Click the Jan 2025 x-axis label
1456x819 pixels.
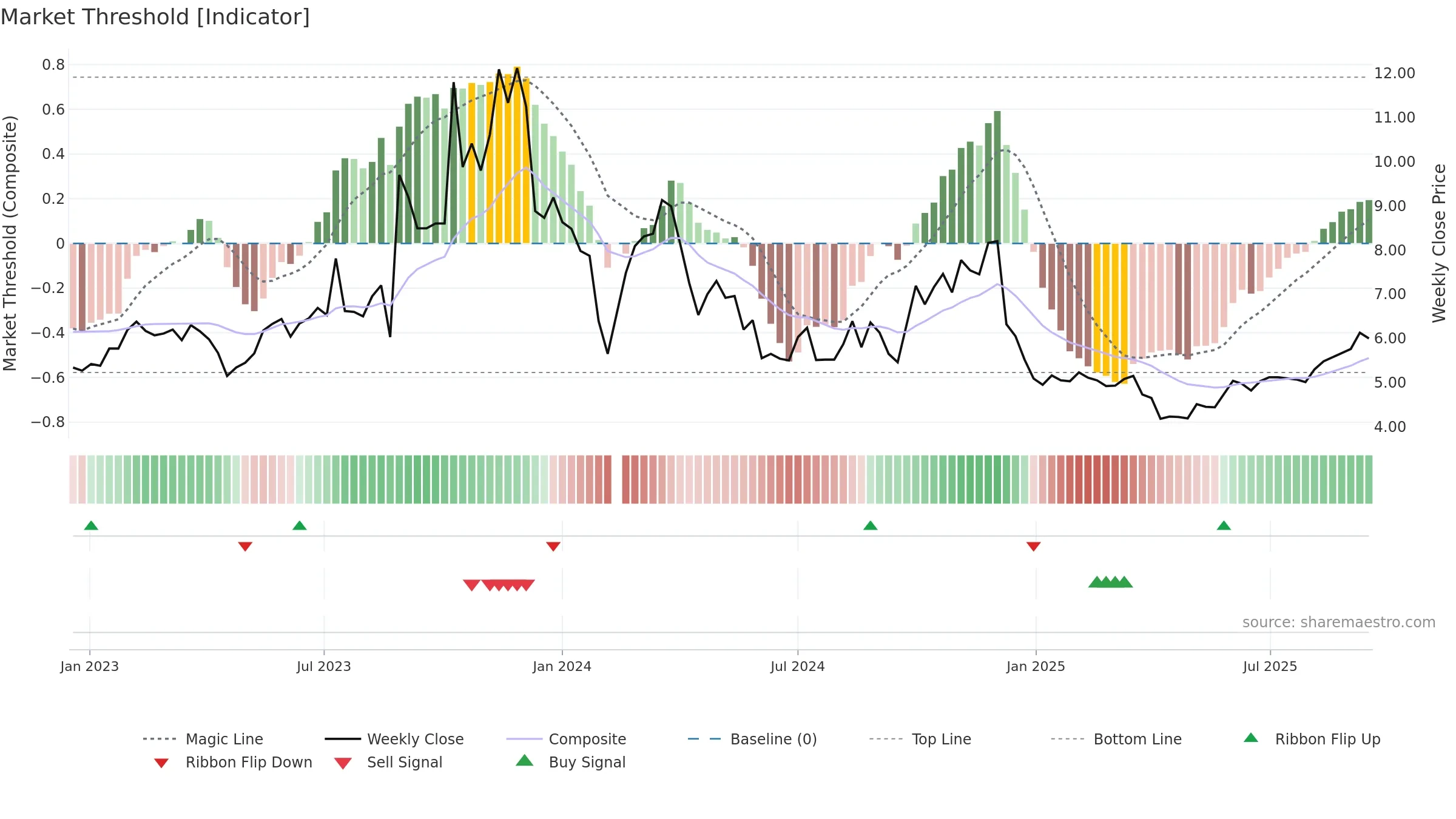1036,666
